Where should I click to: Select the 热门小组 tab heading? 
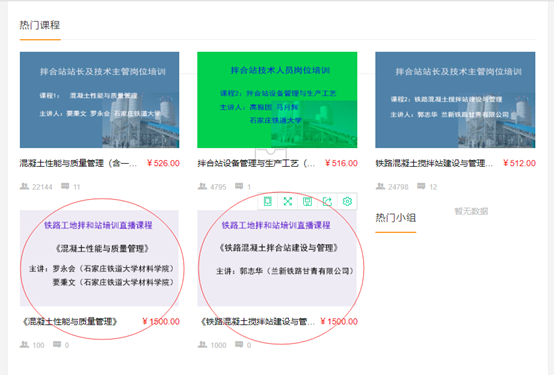pos(395,218)
